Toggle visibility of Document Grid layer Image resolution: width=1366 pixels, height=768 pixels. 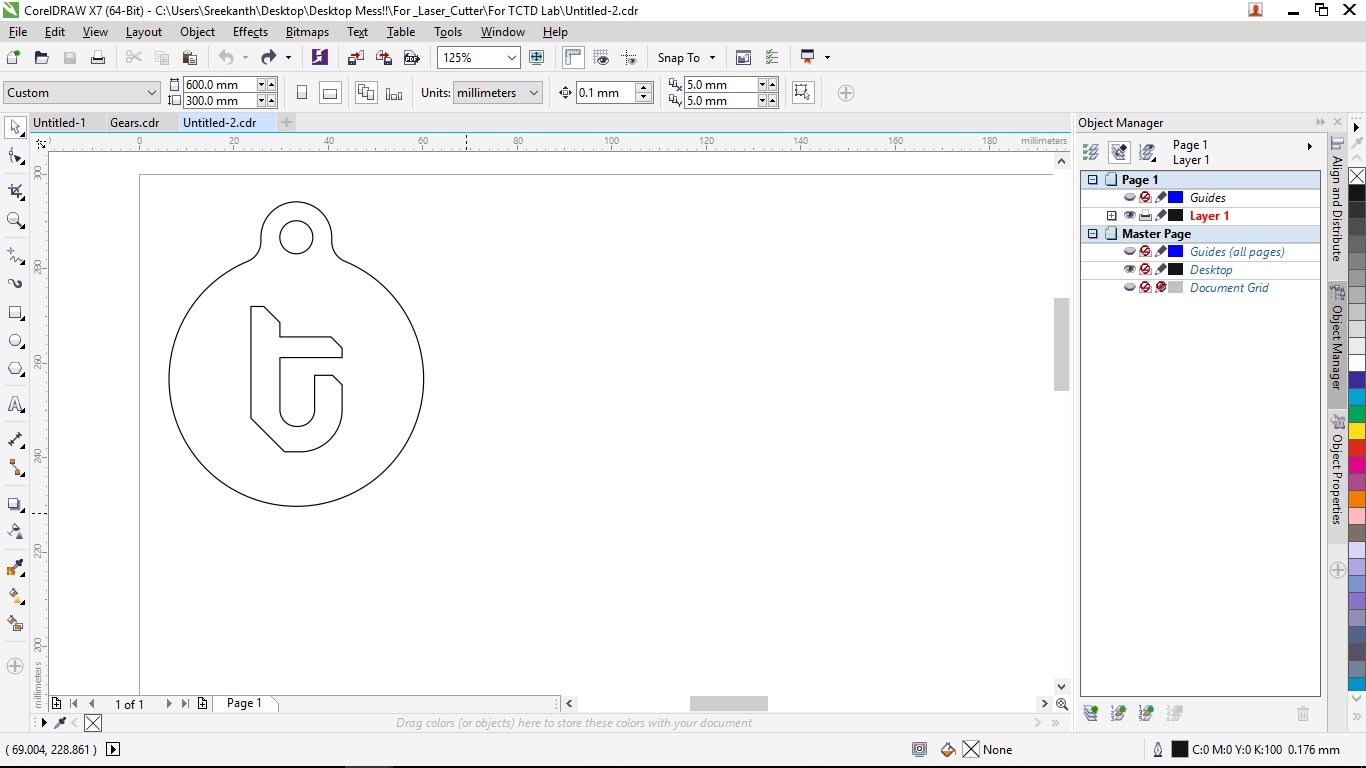pyautogui.click(x=1130, y=288)
